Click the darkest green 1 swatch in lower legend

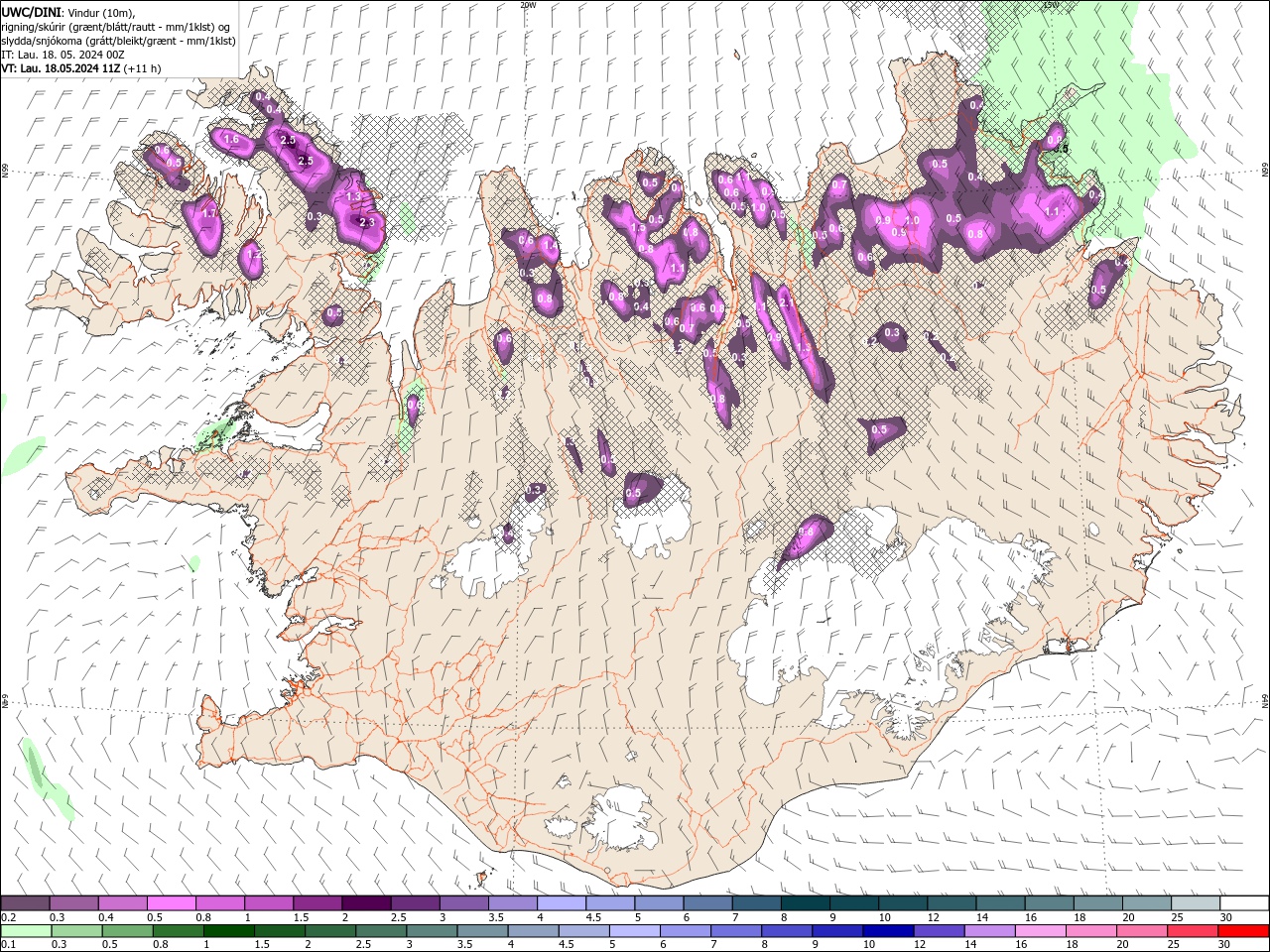click(x=229, y=930)
